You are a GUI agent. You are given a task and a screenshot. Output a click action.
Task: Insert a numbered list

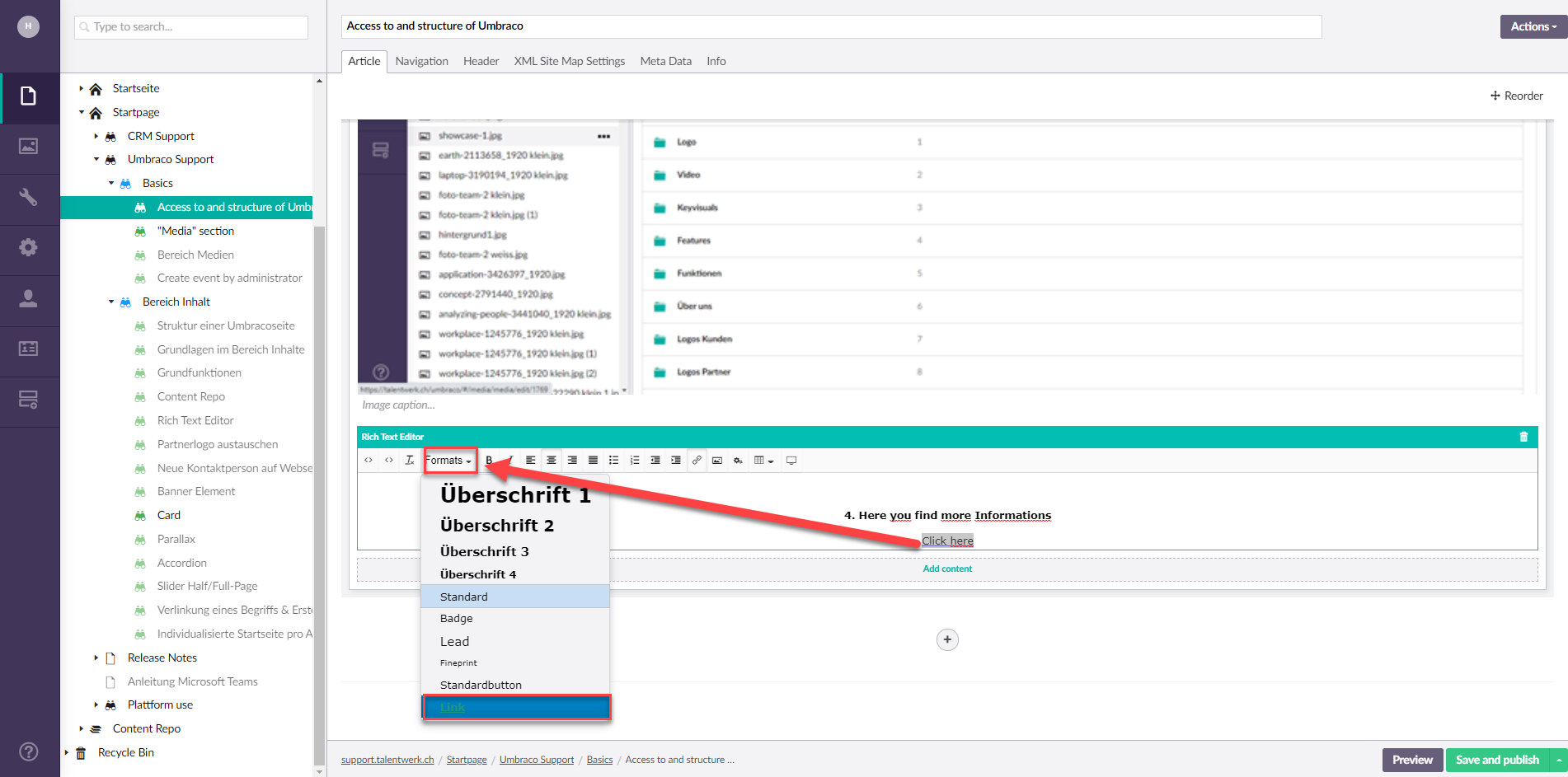tap(635, 461)
